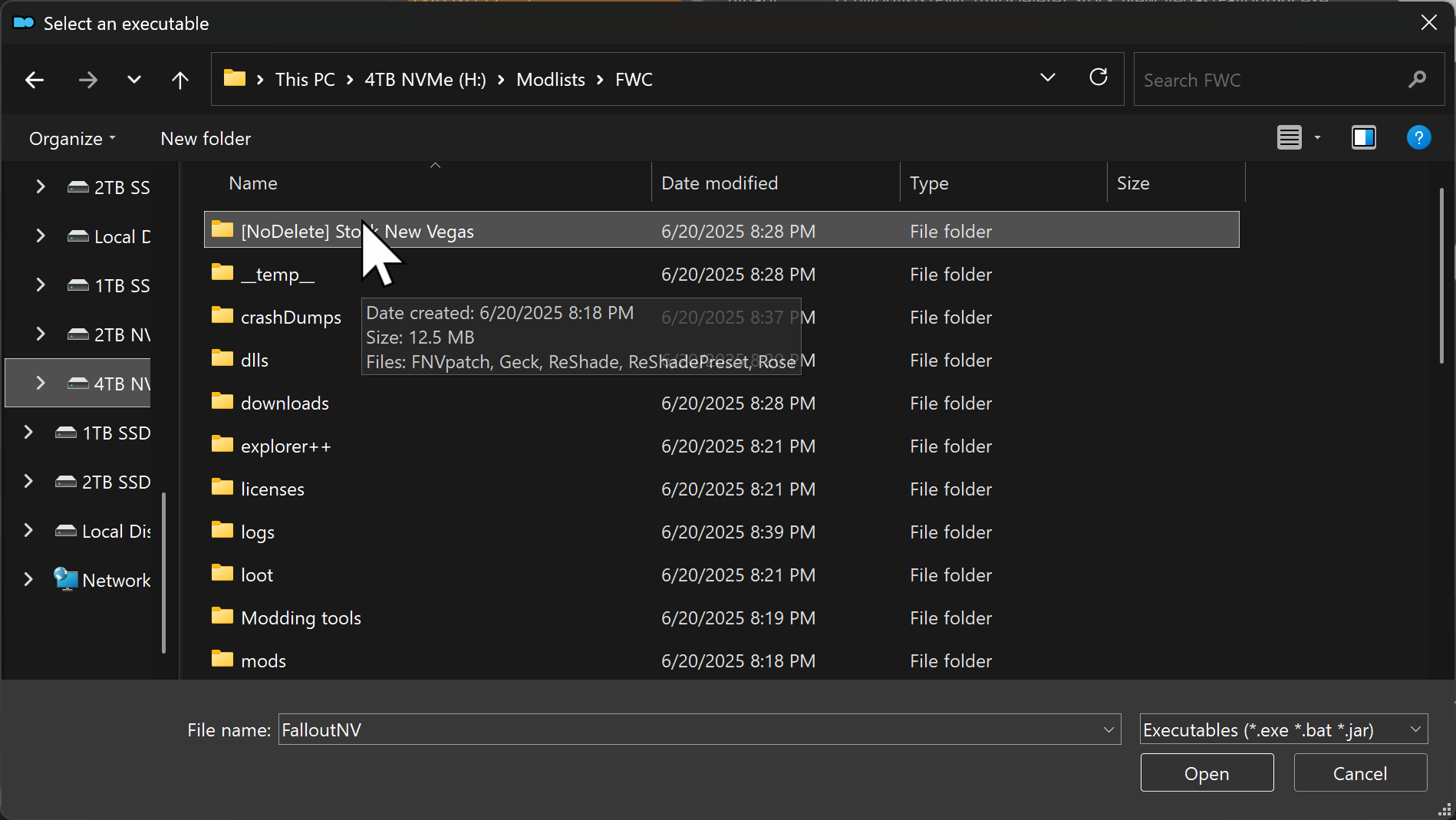This screenshot has height=820, width=1456.
Task: Close the Select an executable dialog
Action: click(1428, 23)
